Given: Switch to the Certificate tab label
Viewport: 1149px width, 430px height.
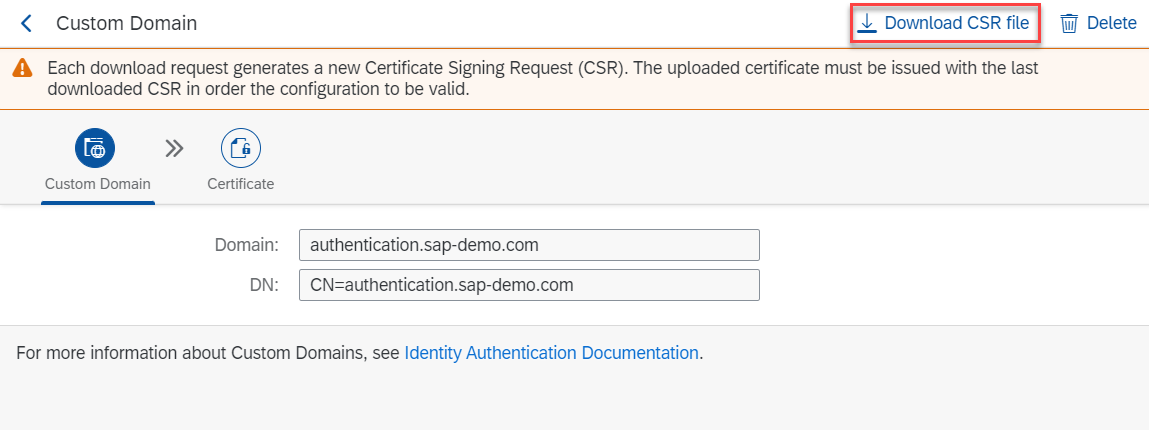Looking at the screenshot, I should tap(240, 184).
